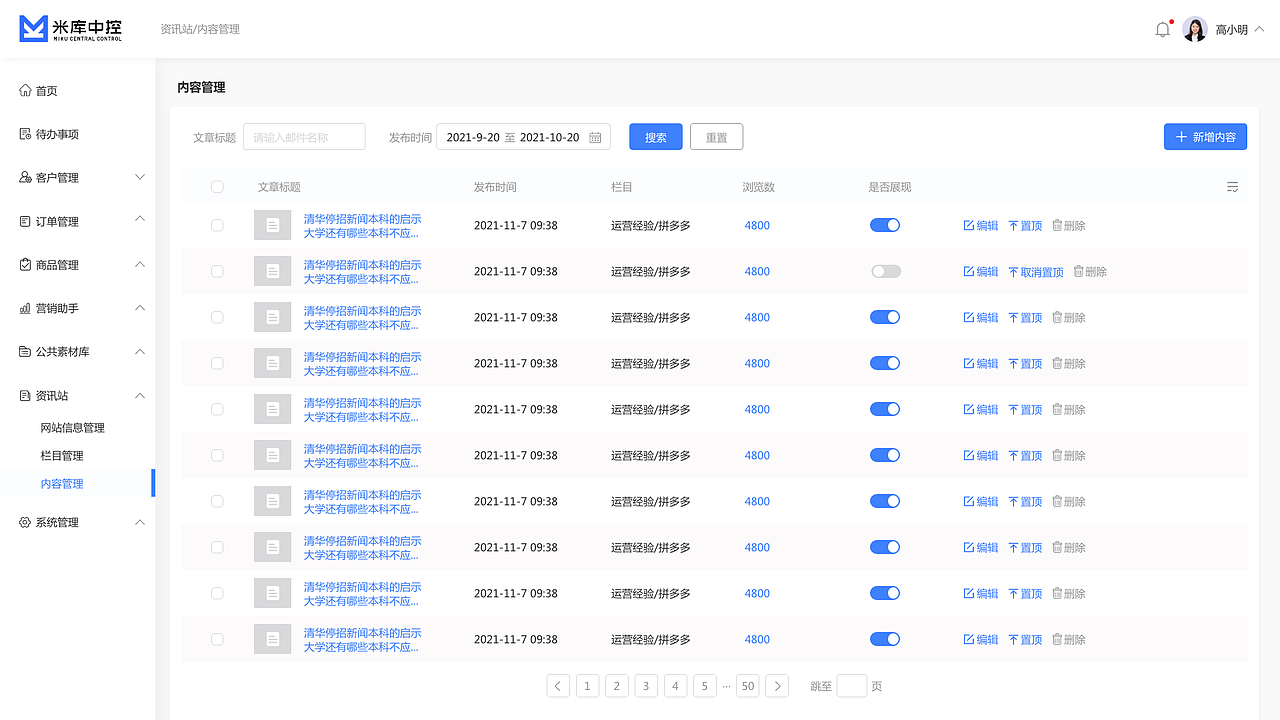Go to page 3 in pagination

tap(646, 686)
